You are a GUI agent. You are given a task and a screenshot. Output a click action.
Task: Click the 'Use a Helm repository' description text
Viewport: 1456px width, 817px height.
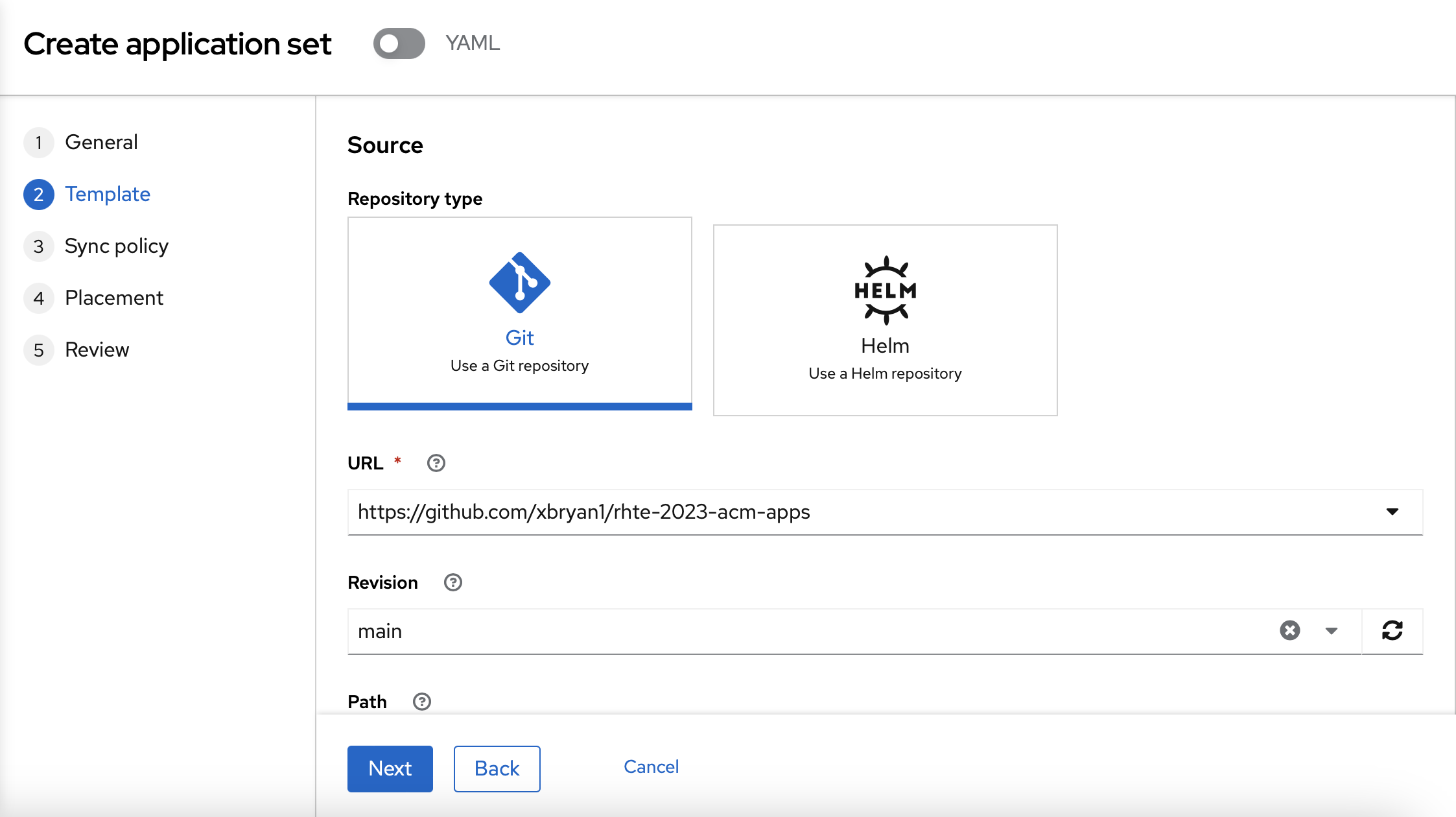click(885, 373)
